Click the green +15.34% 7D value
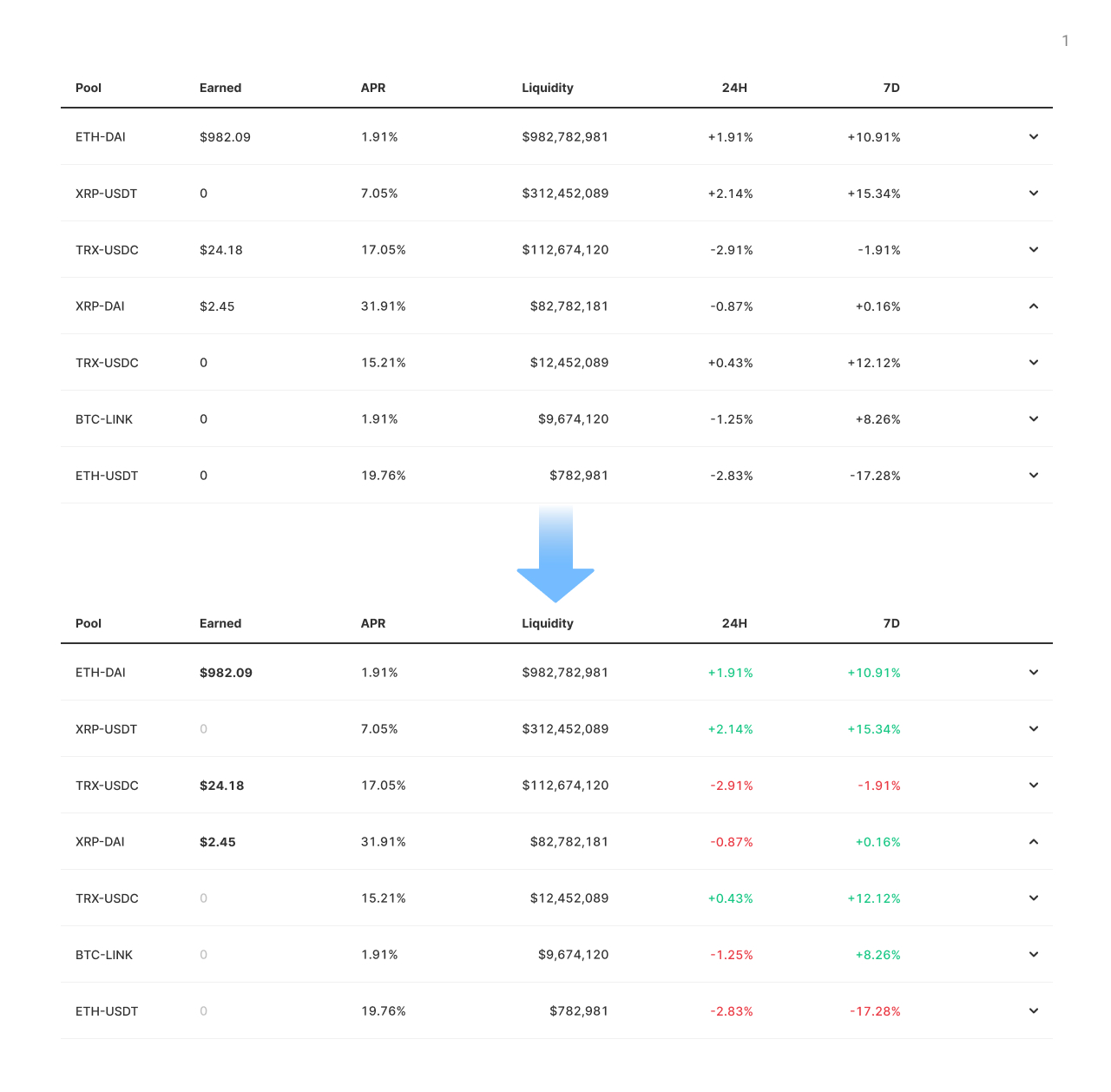The image size is (1111, 1092). pos(873,729)
